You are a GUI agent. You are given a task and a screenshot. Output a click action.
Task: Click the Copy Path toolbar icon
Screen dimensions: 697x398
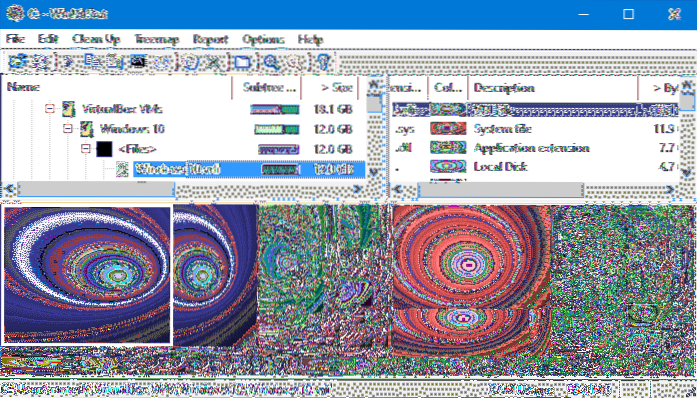93,62
